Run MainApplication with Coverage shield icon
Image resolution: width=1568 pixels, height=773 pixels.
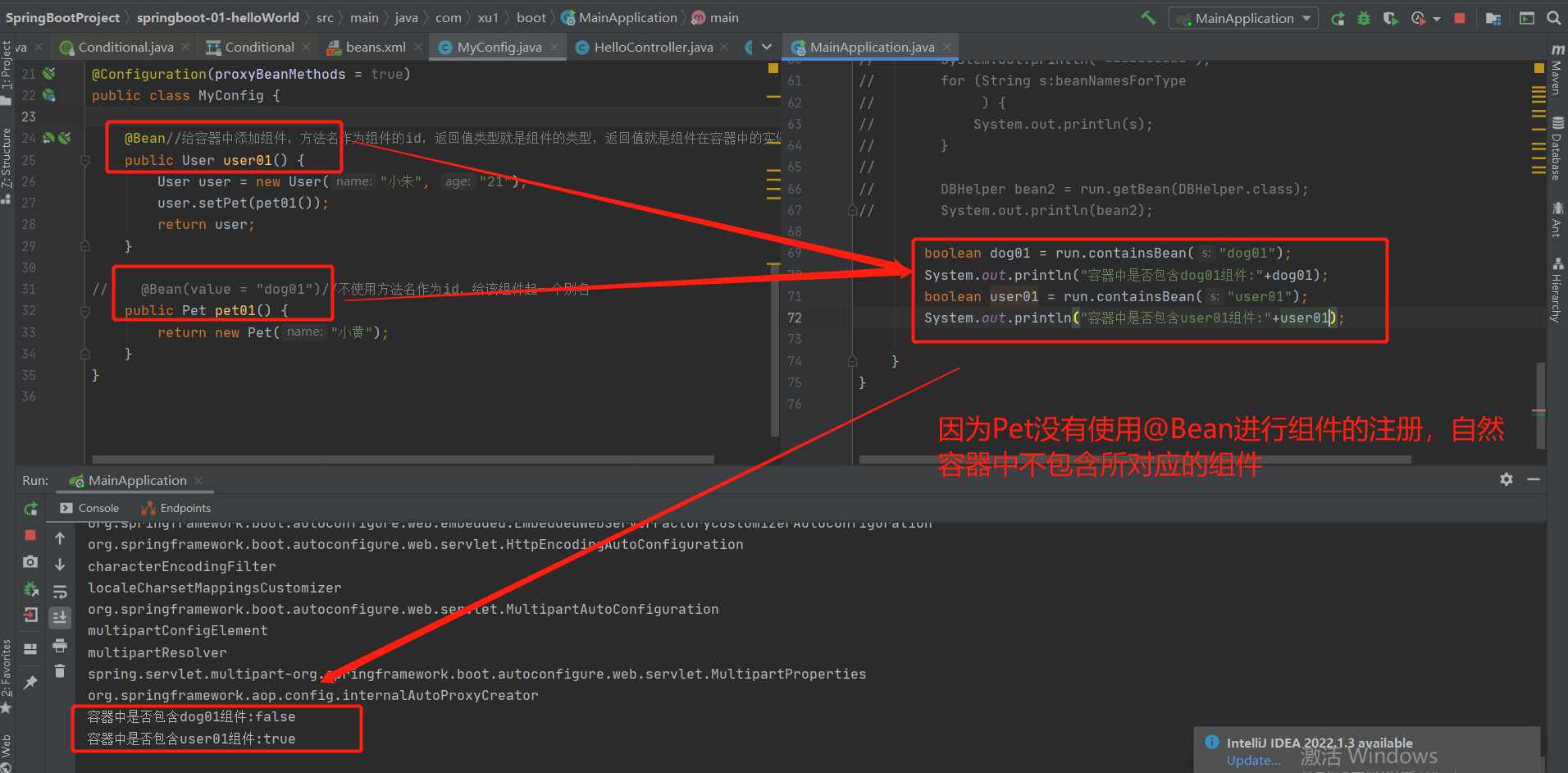[x=1390, y=18]
